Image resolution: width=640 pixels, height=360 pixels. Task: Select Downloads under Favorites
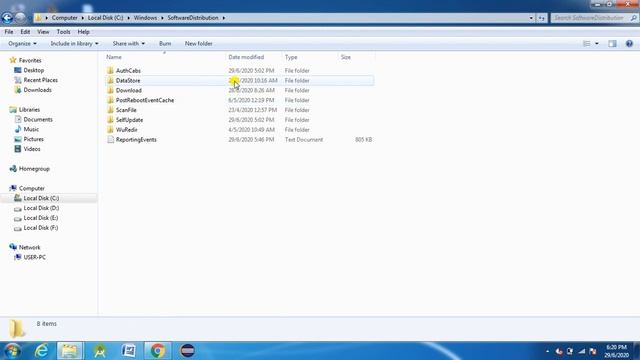(38, 90)
